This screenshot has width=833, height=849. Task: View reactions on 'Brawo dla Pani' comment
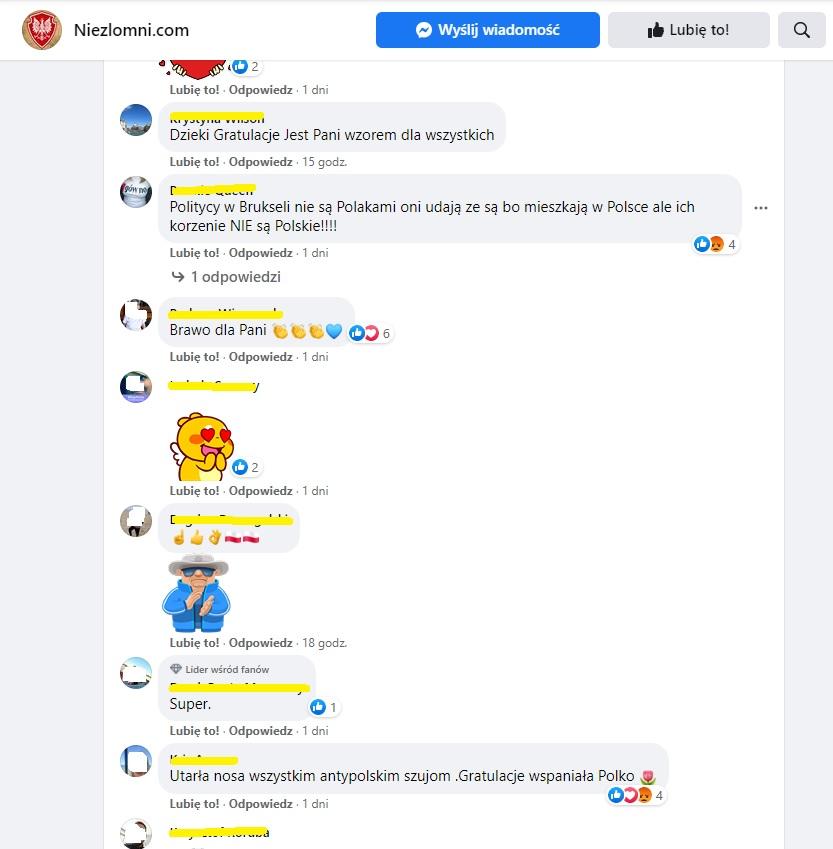[369, 334]
